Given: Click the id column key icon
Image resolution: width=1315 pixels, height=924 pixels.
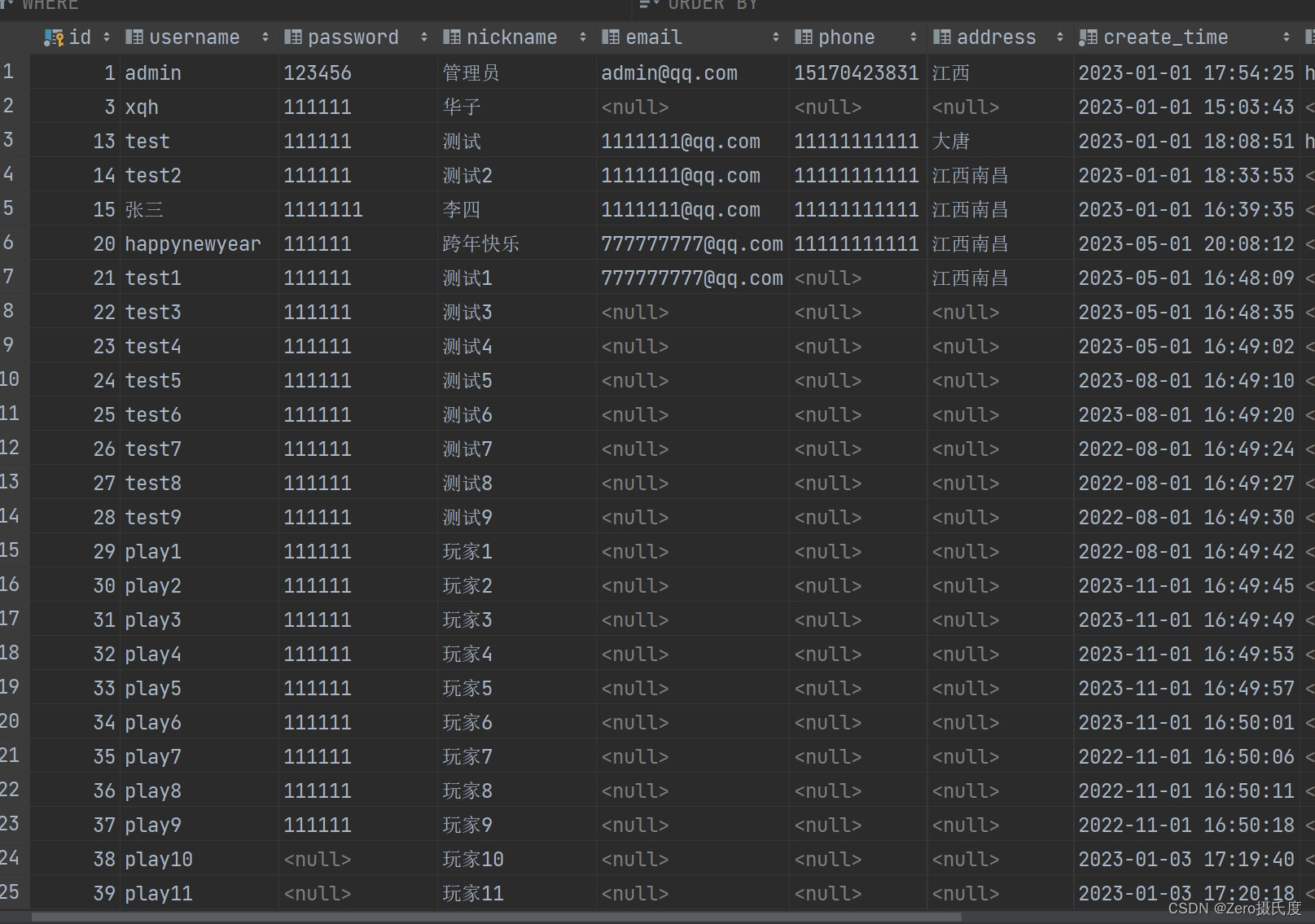Looking at the screenshot, I should pos(54,37).
